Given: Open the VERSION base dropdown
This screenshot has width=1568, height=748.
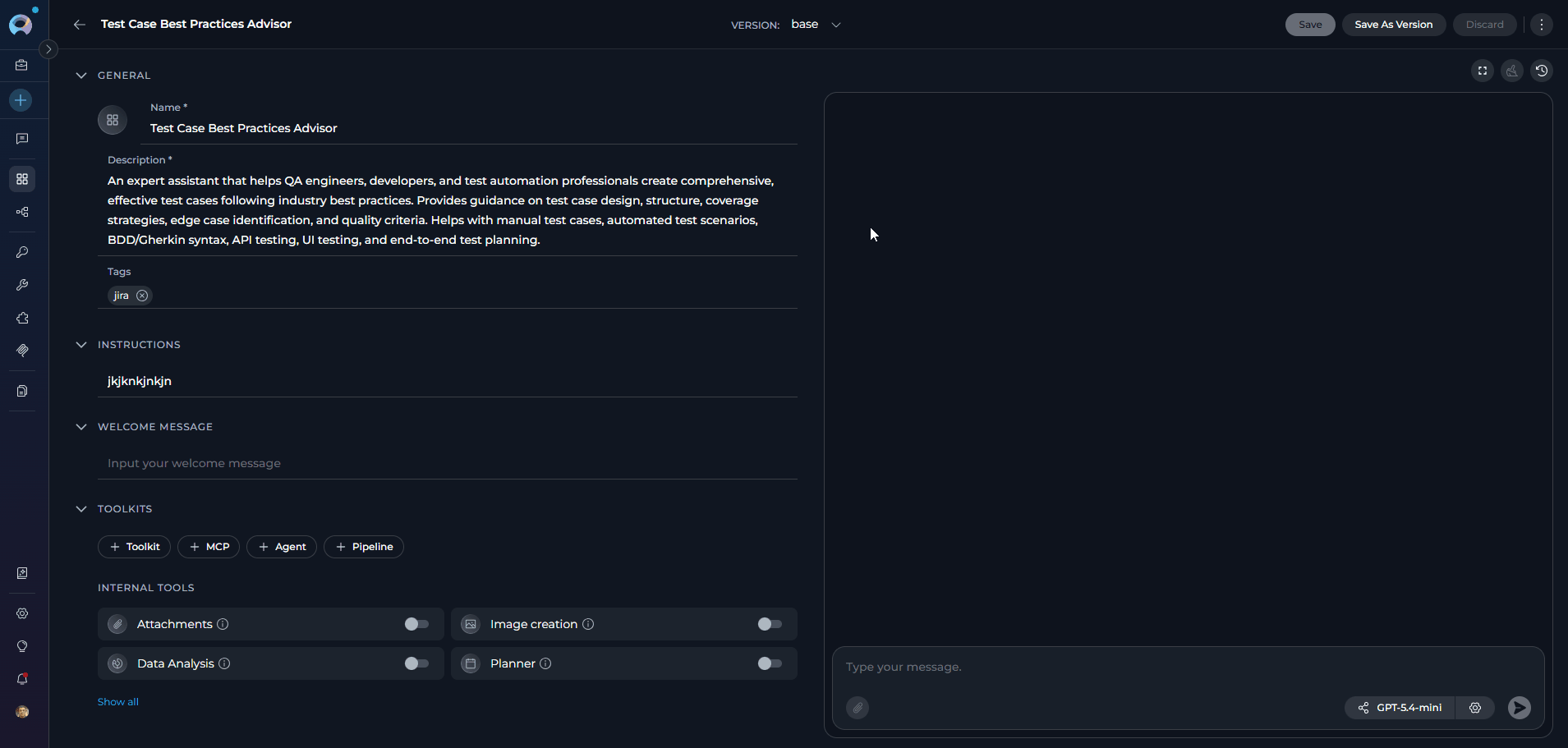Looking at the screenshot, I should pos(816,25).
